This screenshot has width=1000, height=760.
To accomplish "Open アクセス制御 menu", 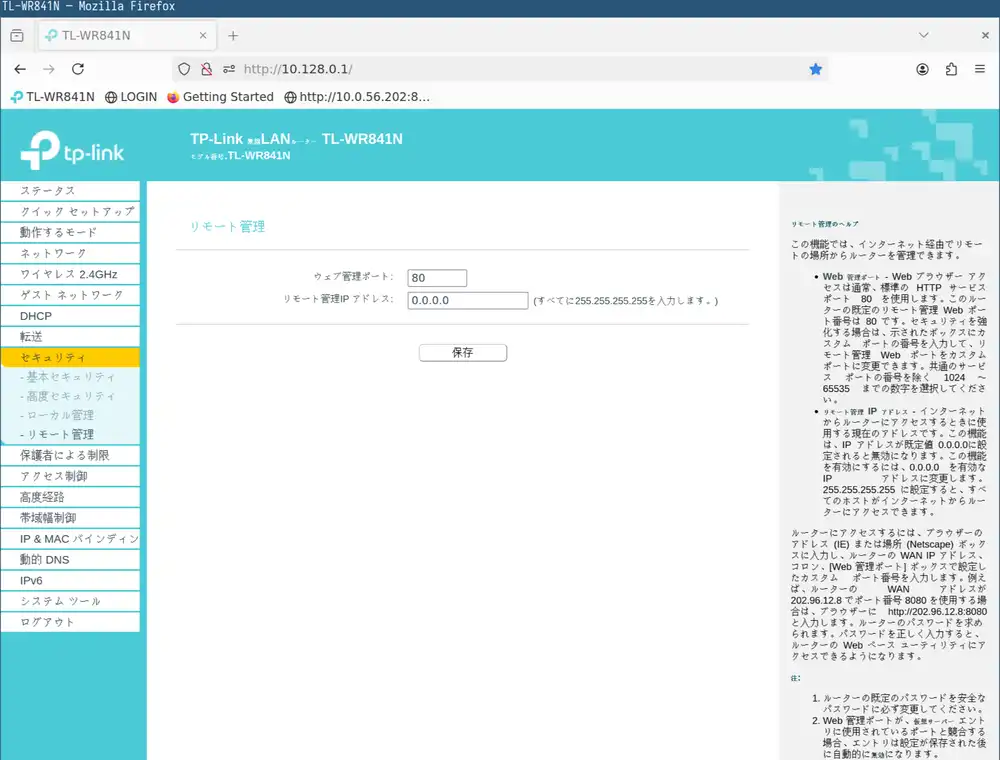I will coord(70,476).
